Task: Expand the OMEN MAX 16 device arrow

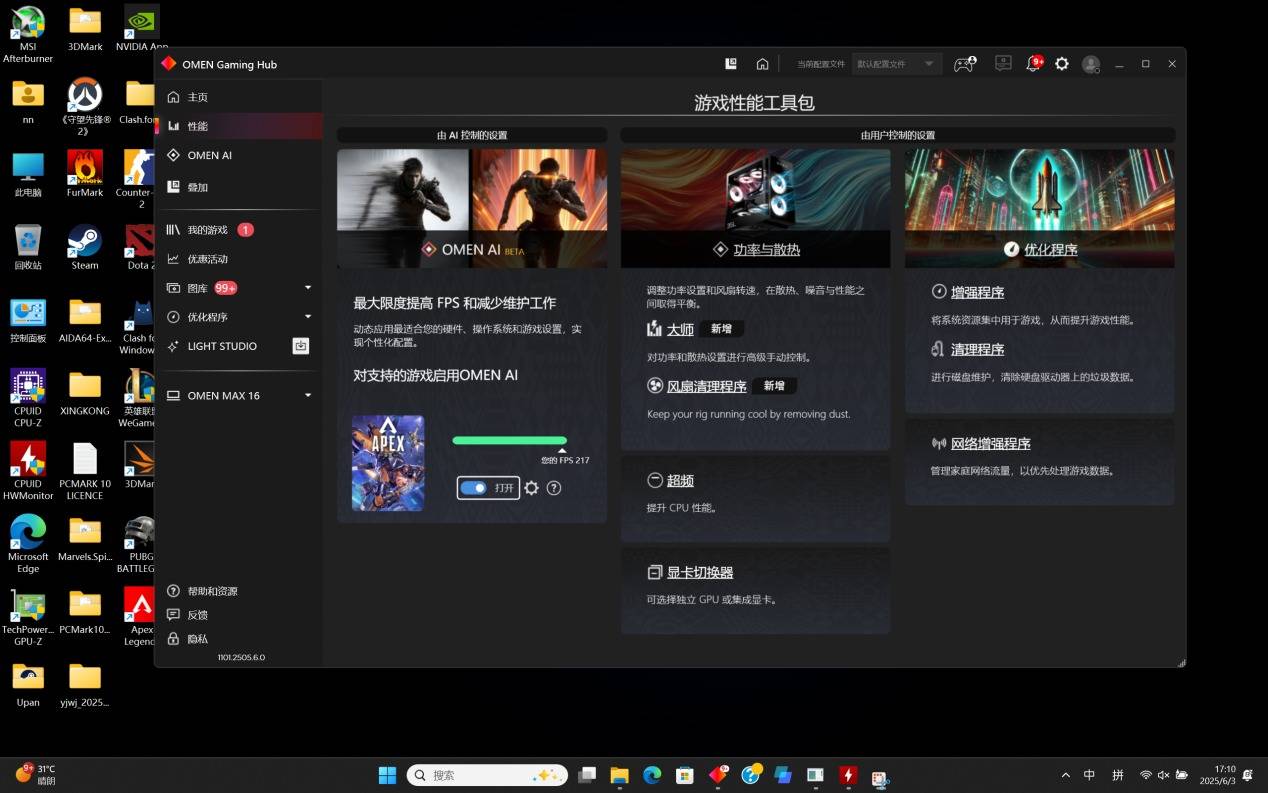Action: [x=308, y=396]
